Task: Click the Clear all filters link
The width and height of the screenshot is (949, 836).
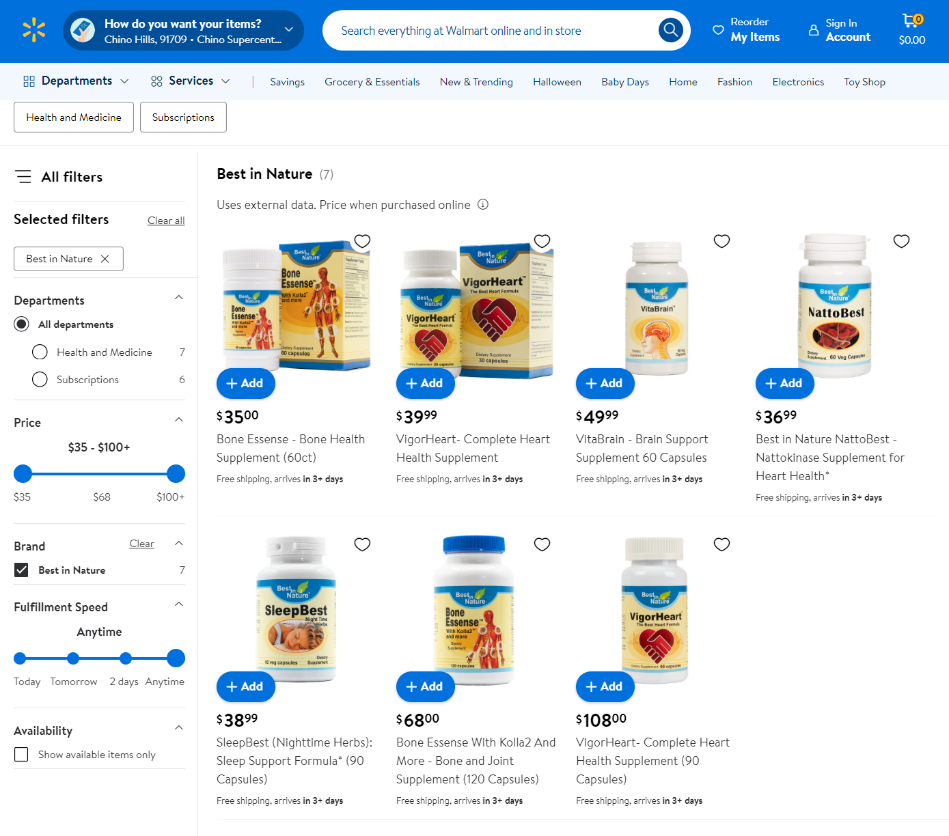Action: pos(166,220)
